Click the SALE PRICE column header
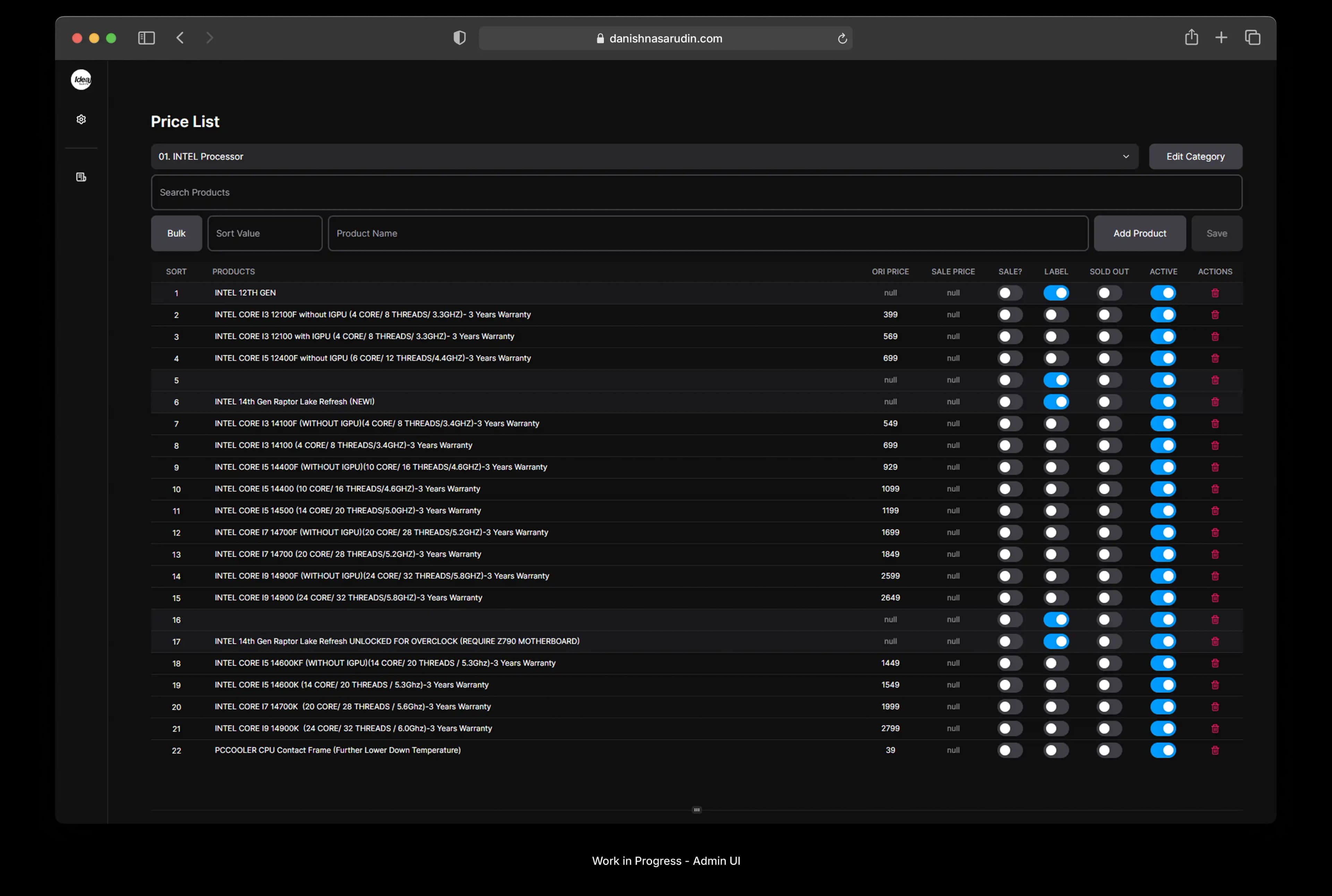Viewport: 1332px width, 896px height. (x=953, y=271)
